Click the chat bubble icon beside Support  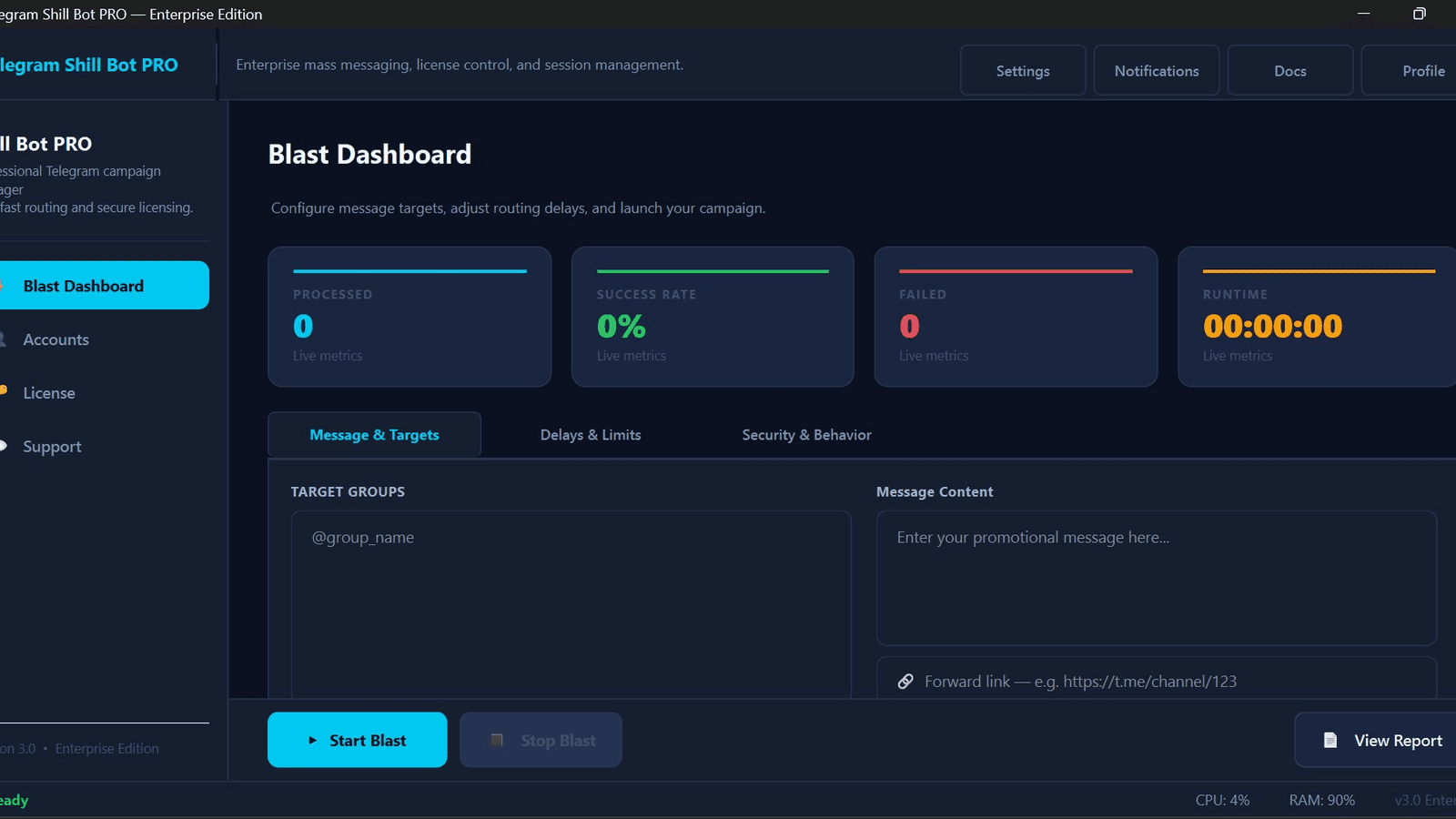[3, 446]
